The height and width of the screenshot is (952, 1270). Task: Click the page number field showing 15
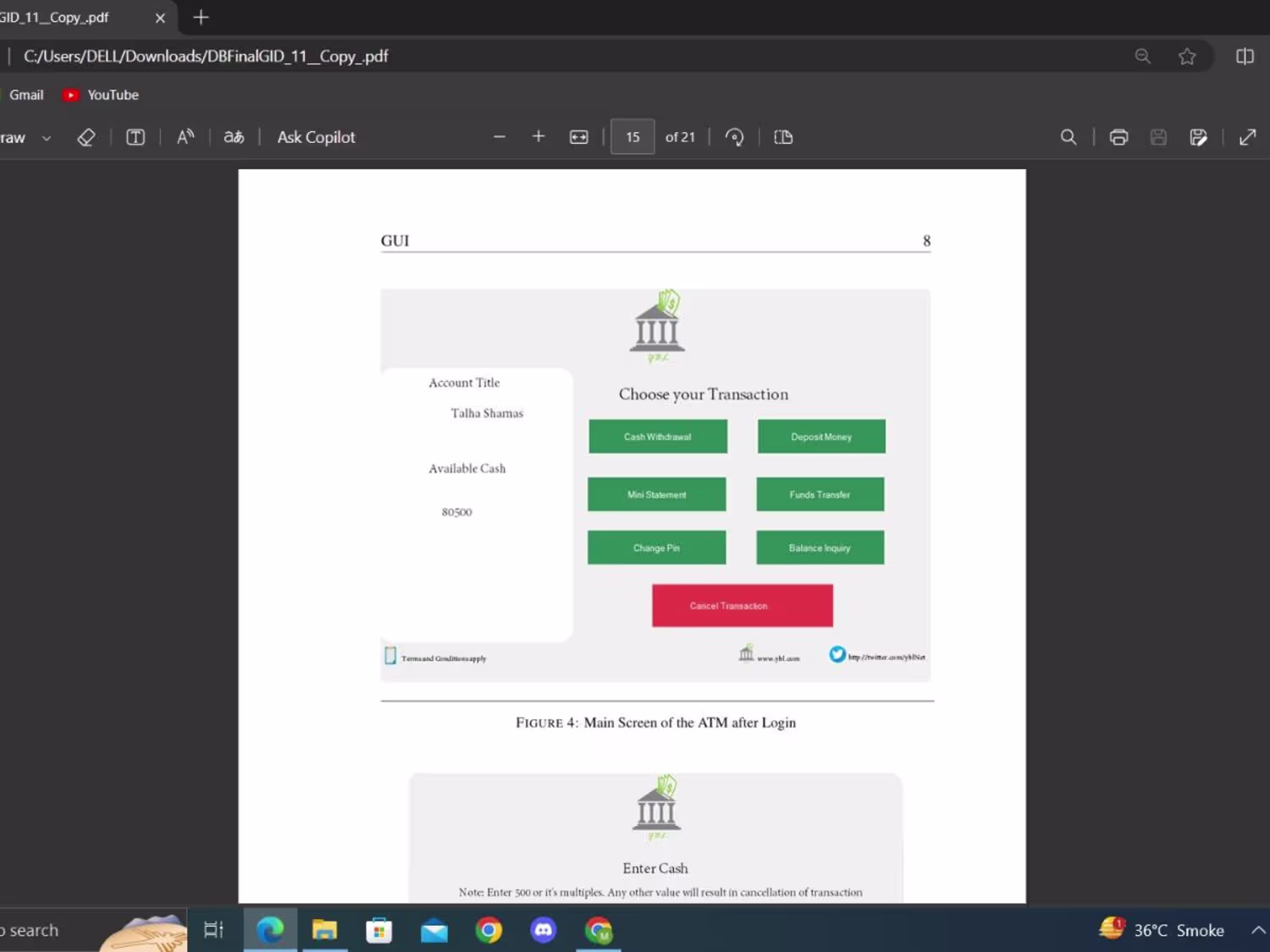pyautogui.click(x=632, y=137)
